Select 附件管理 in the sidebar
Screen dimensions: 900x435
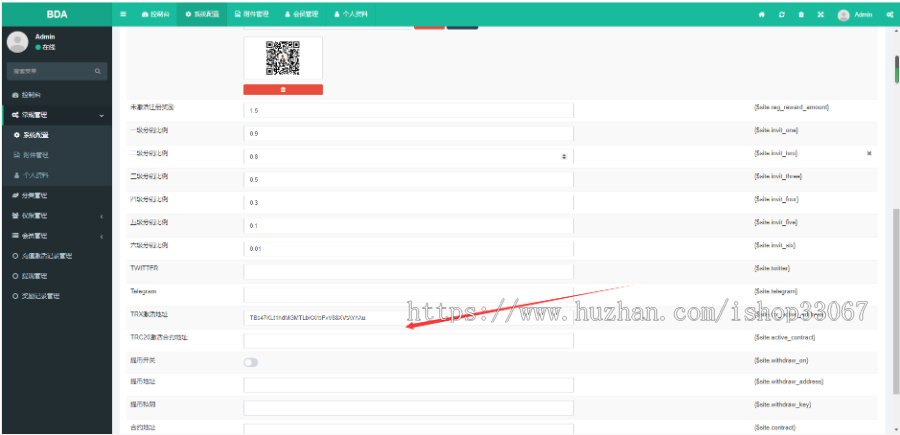click(x=57, y=155)
